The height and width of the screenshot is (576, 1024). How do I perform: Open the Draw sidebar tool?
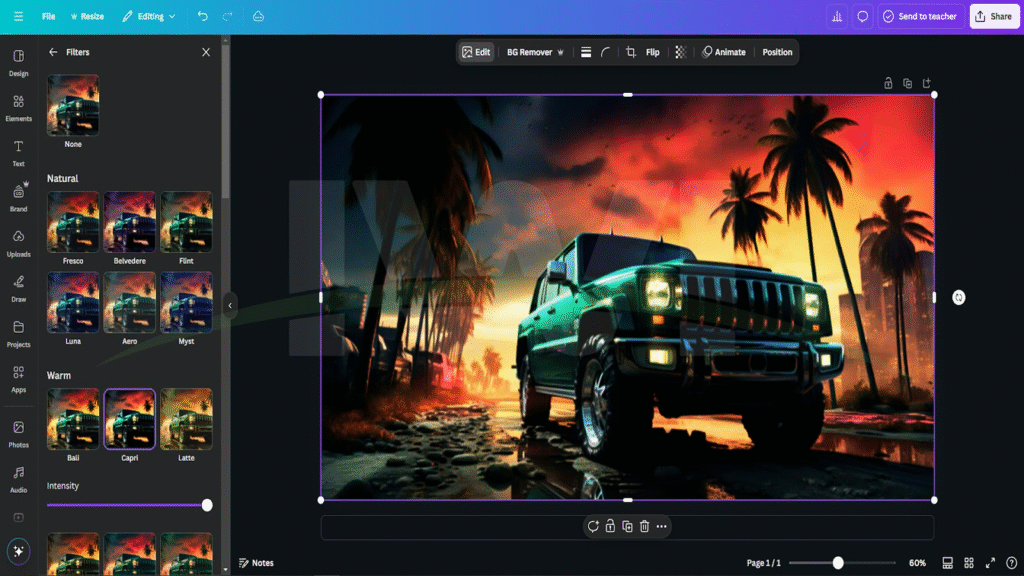pos(18,289)
